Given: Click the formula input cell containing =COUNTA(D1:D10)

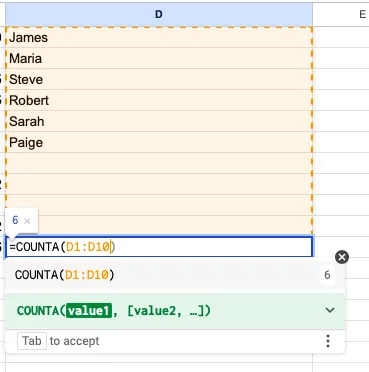Looking at the screenshot, I should (x=159, y=247).
